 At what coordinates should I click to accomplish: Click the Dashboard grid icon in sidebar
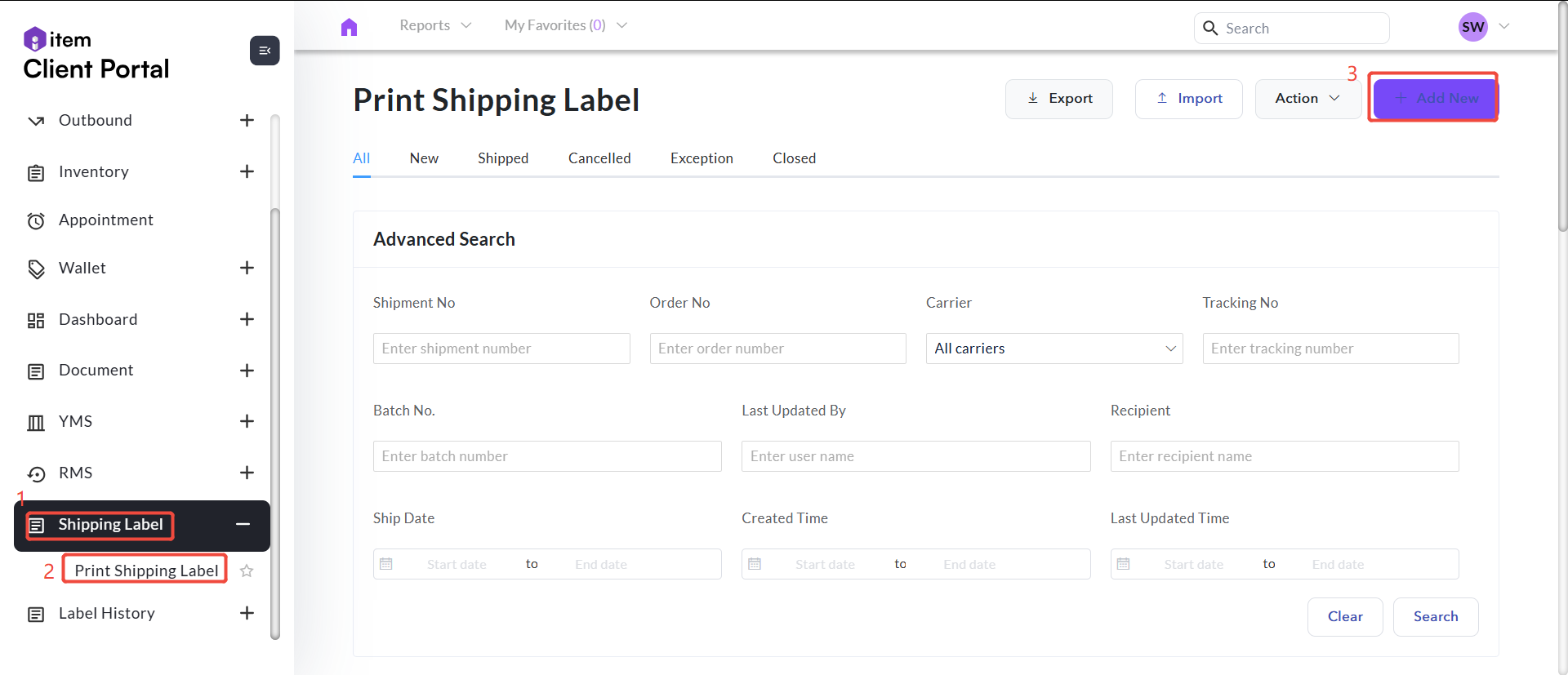pos(36,320)
